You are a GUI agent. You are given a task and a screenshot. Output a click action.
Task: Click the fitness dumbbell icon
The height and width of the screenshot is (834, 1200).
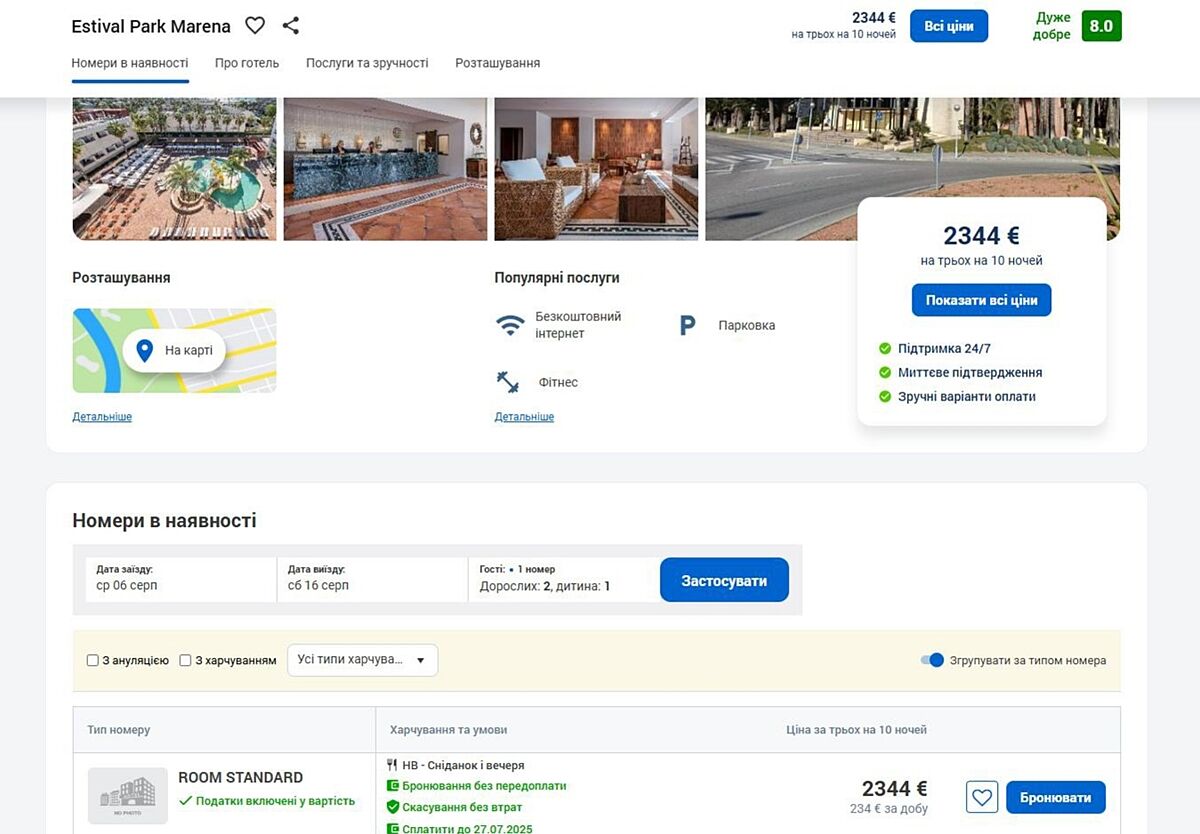pyautogui.click(x=508, y=382)
